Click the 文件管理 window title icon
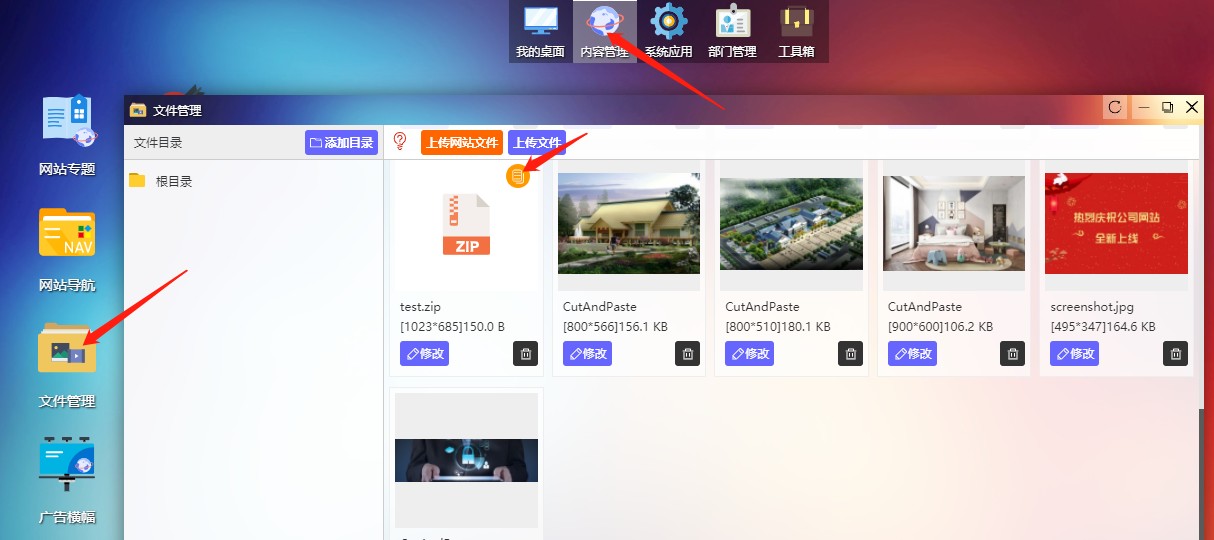The image size is (1214, 540). 138,110
